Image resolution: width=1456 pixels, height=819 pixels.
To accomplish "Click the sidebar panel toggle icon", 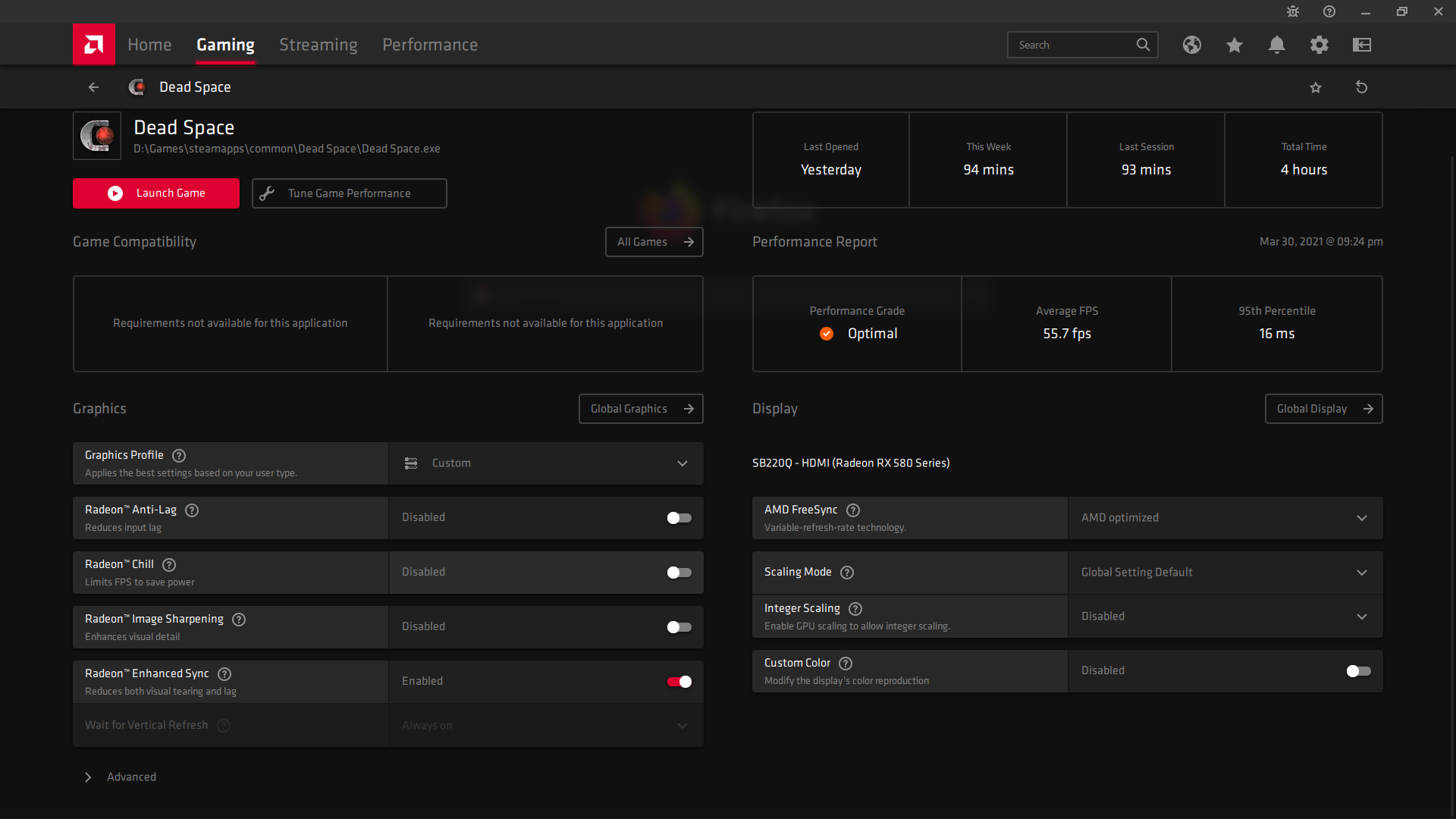I will 1361,45.
